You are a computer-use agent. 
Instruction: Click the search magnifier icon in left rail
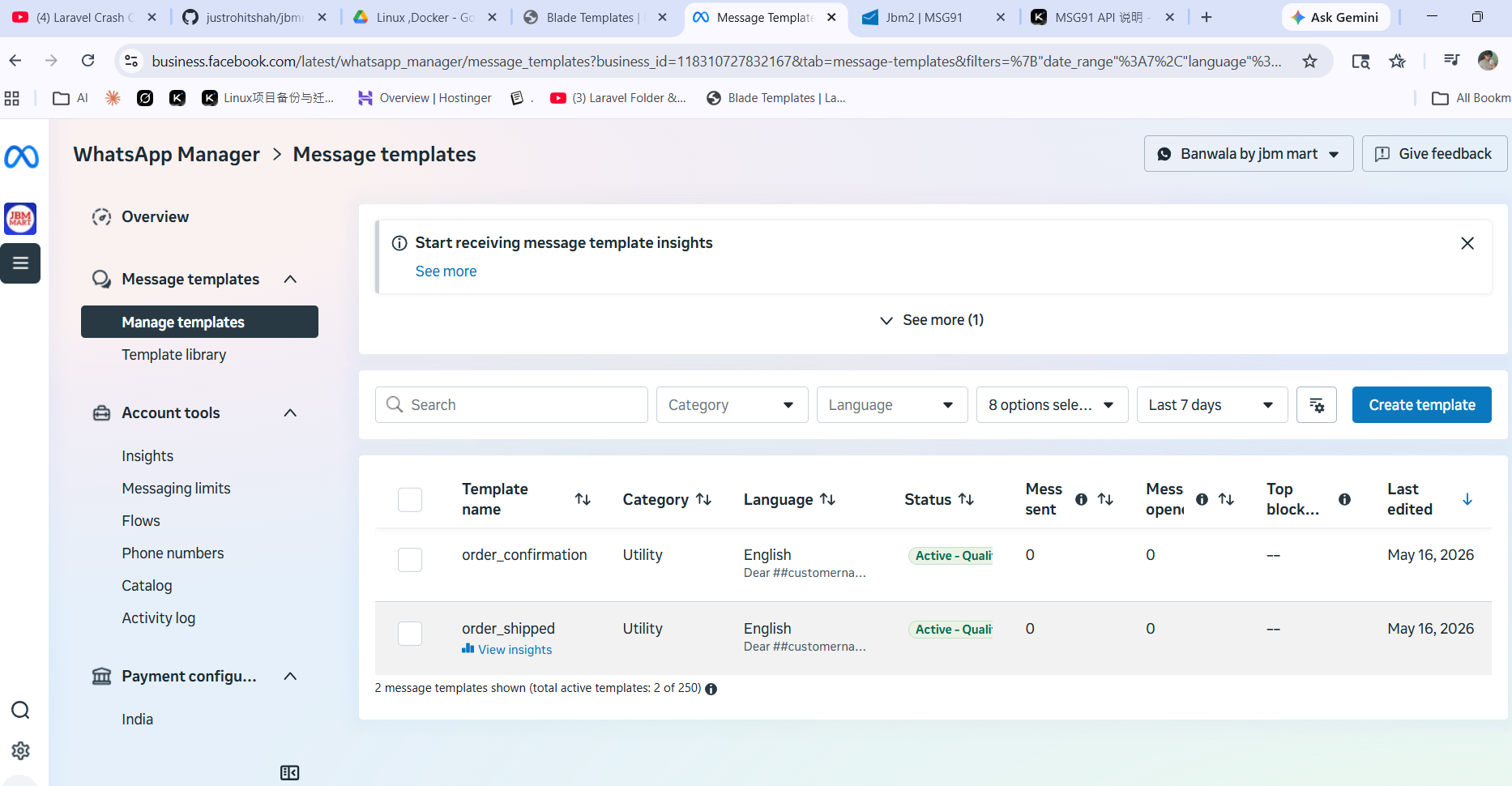tap(21, 711)
